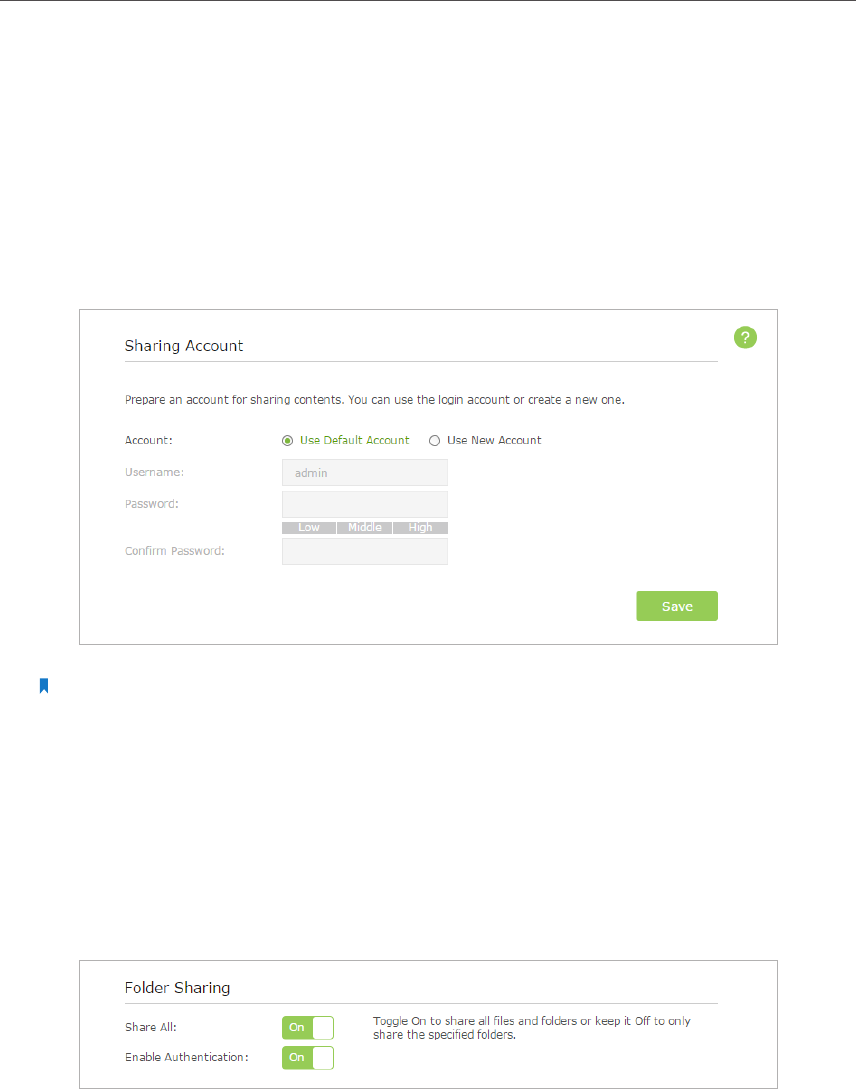Click the blue bookmark note icon
The image size is (856, 1089).
(44, 686)
